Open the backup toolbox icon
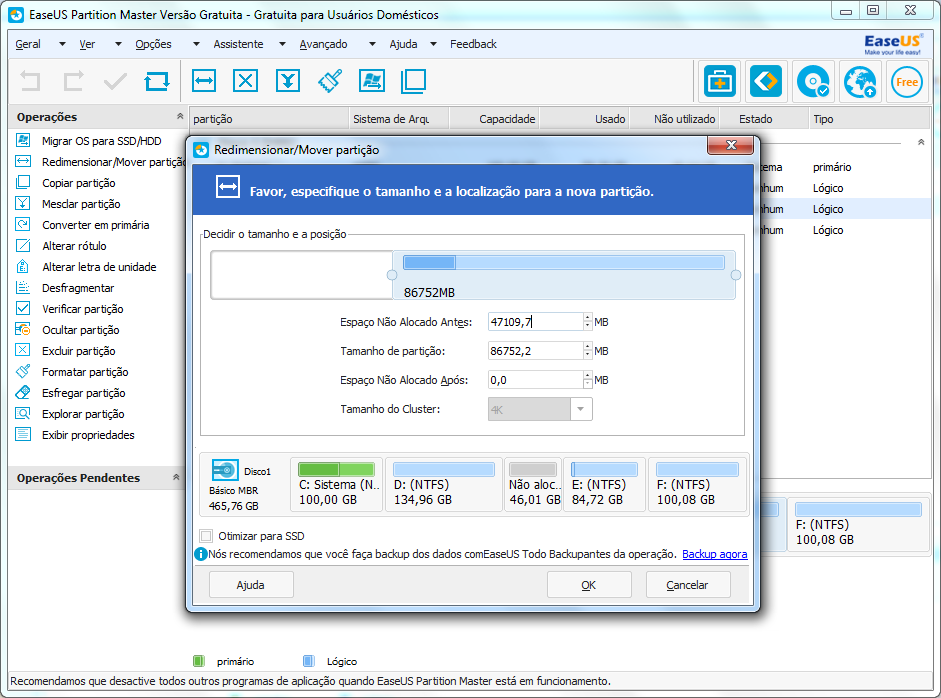 (719, 82)
